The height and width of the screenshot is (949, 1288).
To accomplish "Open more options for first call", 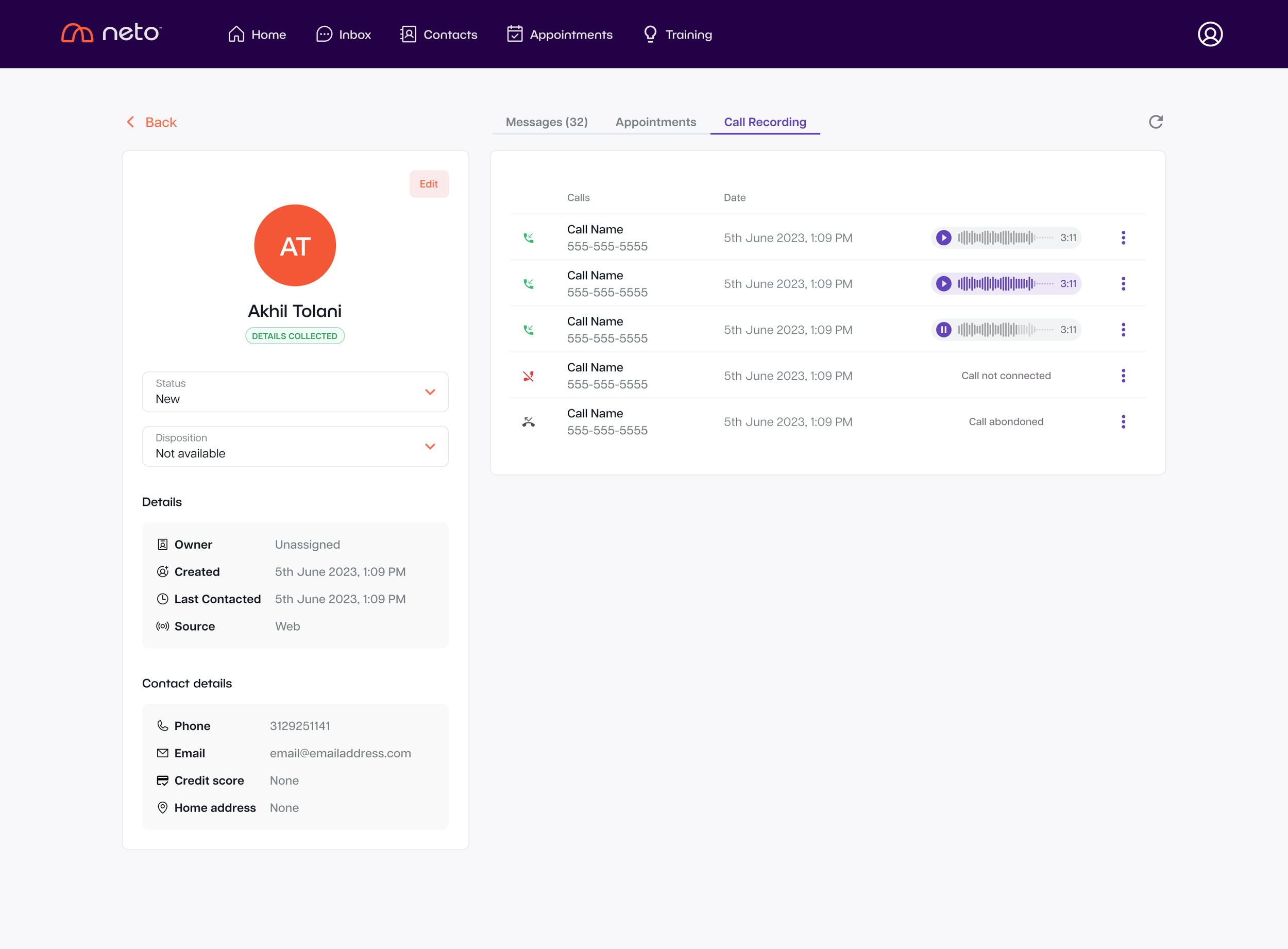I will (1123, 238).
